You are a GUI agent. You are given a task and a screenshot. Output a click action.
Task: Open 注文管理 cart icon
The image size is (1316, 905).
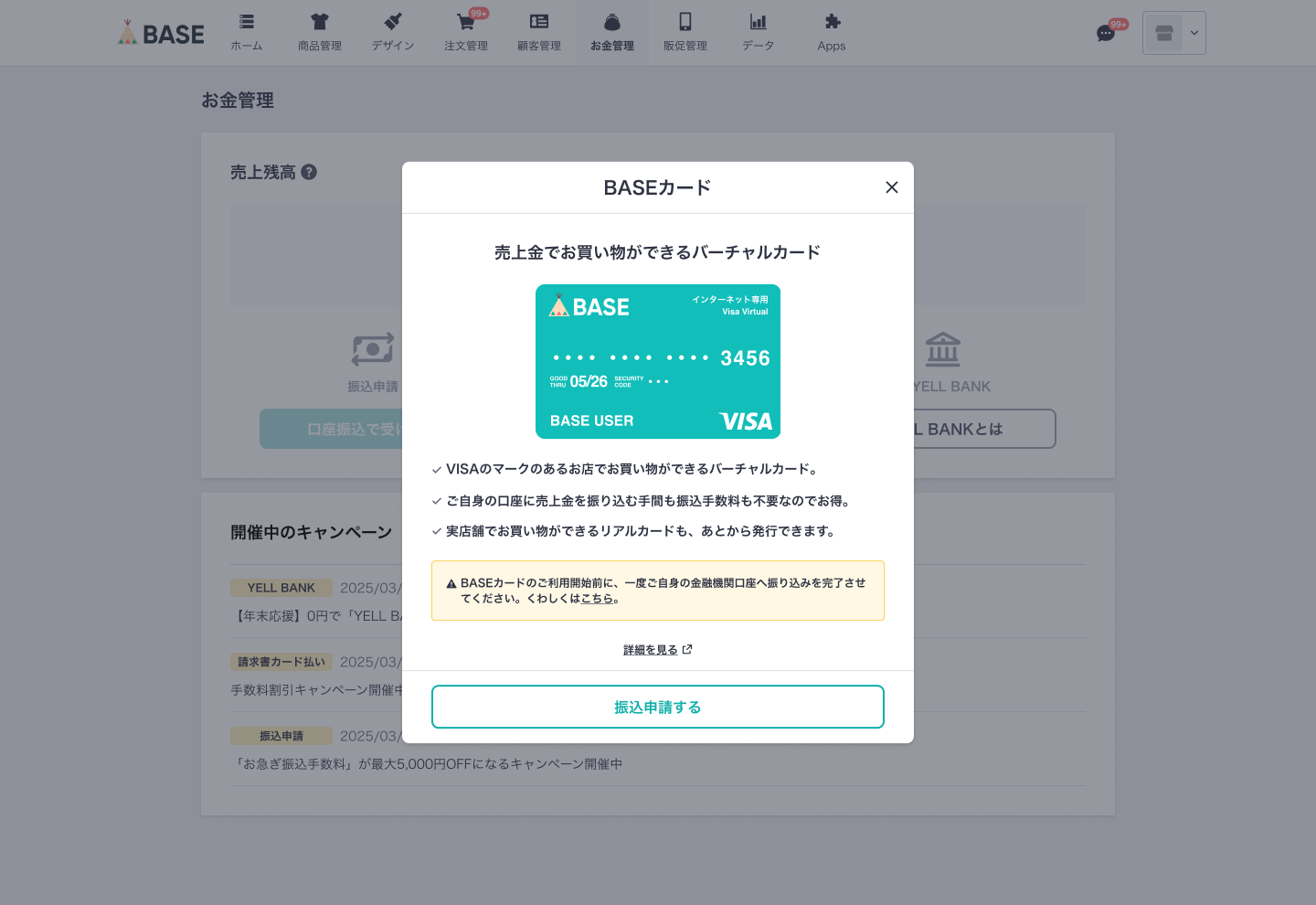[x=466, y=22]
